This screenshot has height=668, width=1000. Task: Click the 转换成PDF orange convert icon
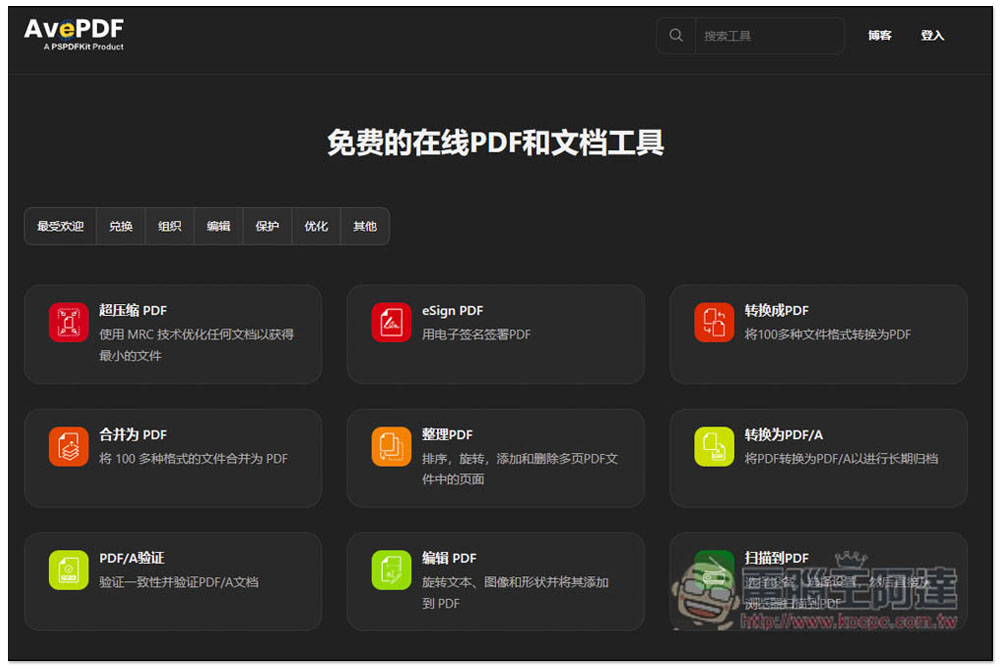(x=714, y=322)
